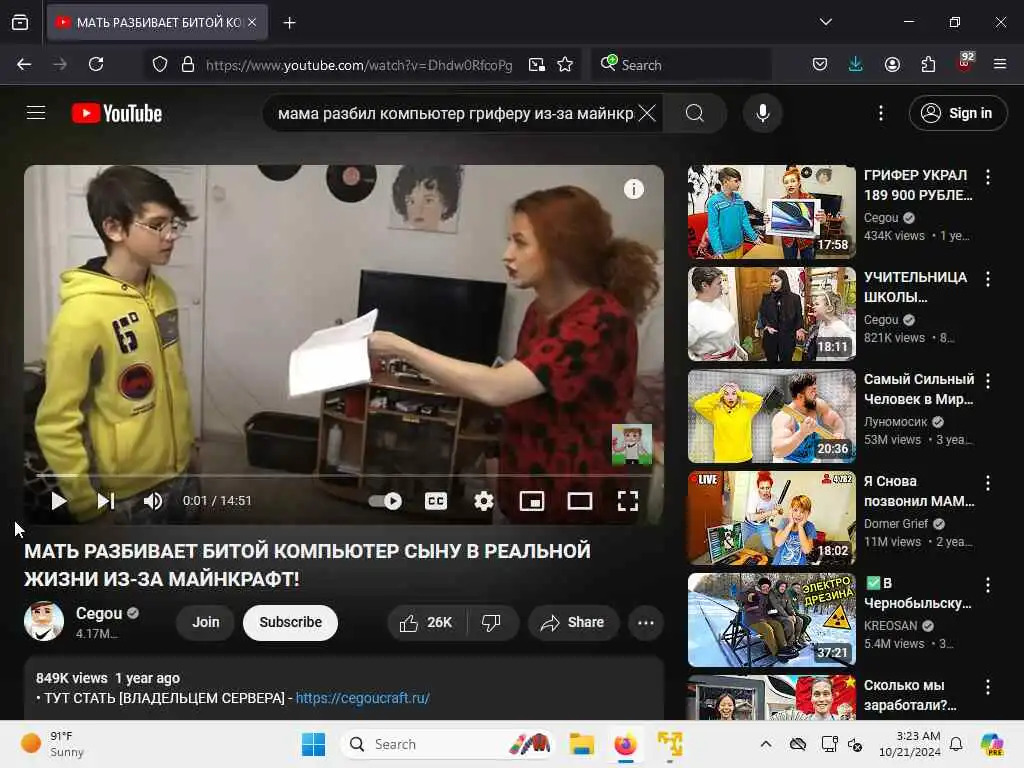The height and width of the screenshot is (768, 1024).
Task: Open options for Чернобыльску video
Action: (x=987, y=584)
